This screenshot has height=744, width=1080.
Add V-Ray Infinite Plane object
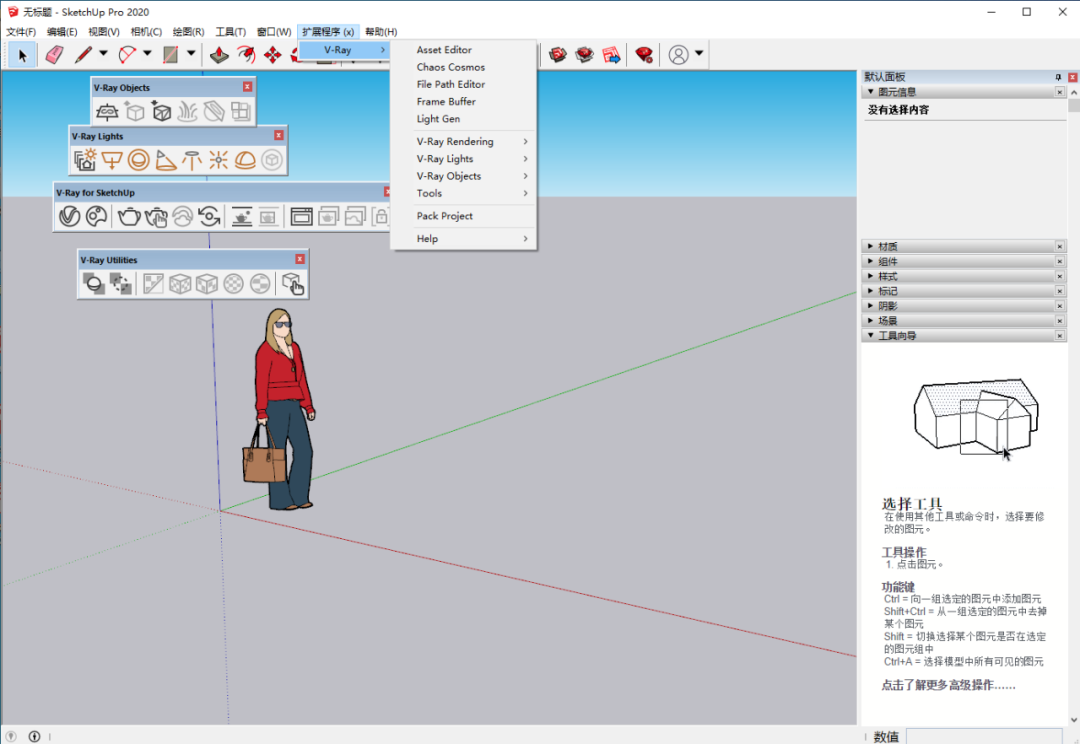pos(107,112)
